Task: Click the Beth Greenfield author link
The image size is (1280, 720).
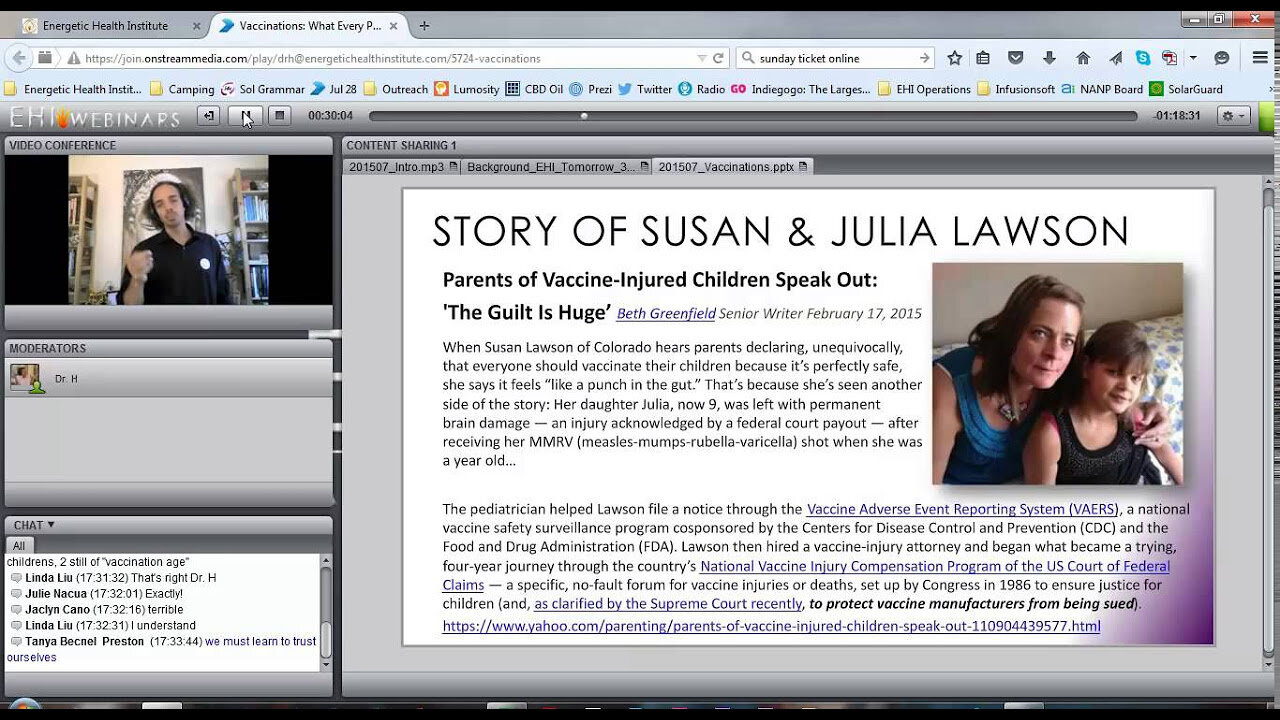Action: pos(666,313)
